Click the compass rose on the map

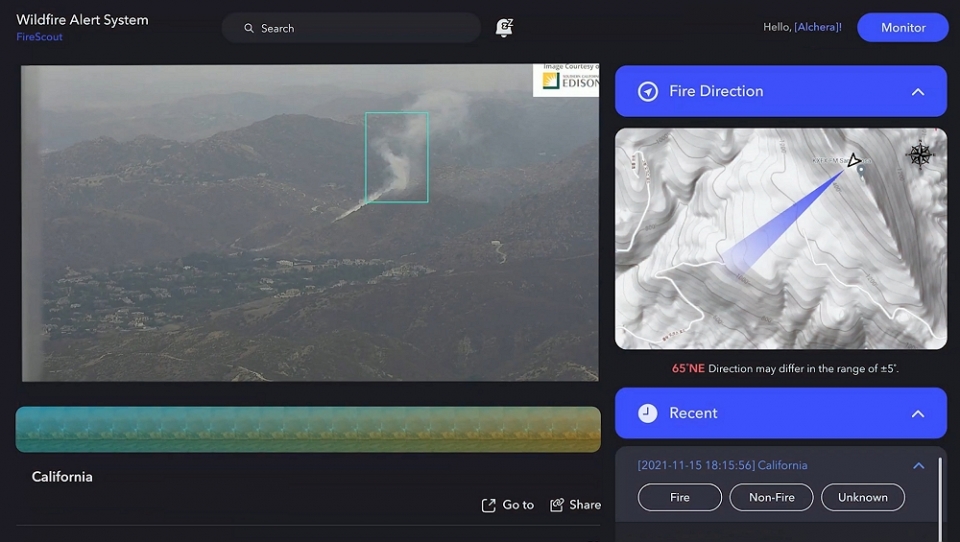point(919,155)
